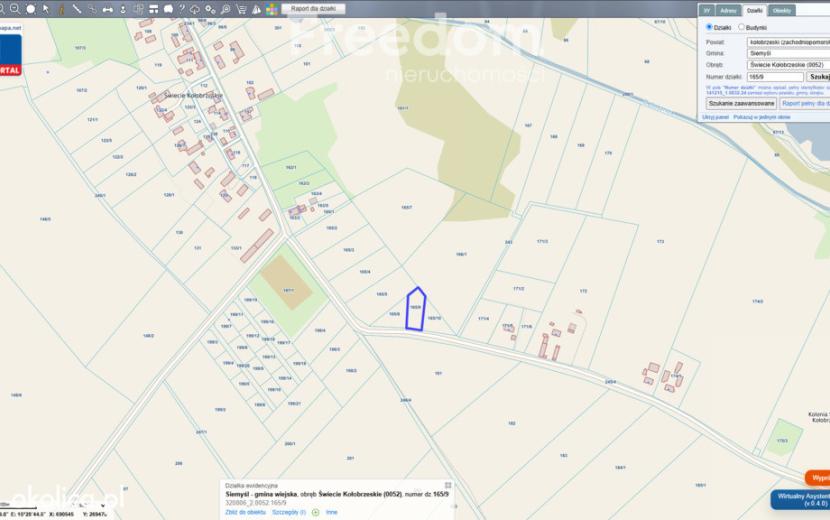Activate the line measurement tool
This screenshot has height=520, width=830.
77,9
